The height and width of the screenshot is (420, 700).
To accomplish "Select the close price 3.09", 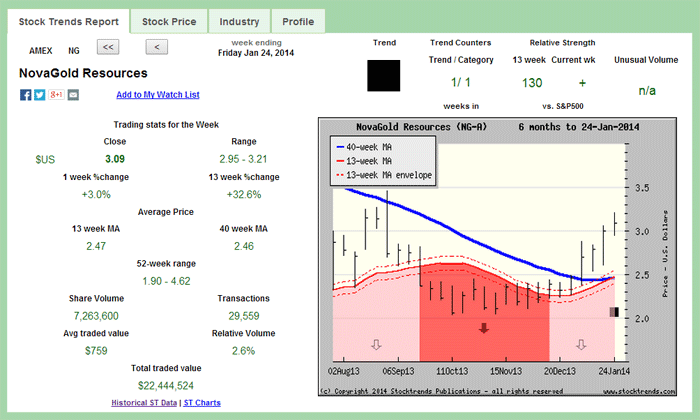I will tap(115, 159).
